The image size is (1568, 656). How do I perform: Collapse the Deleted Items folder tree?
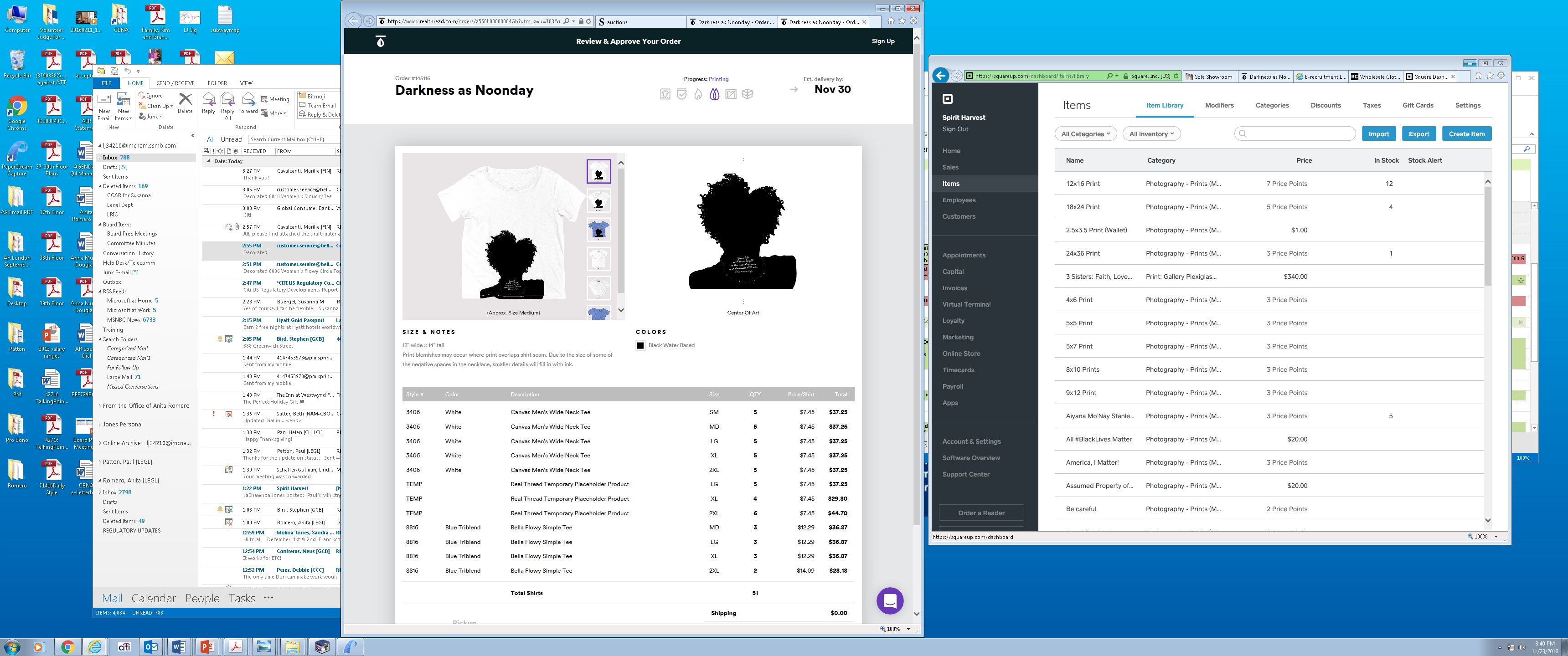pos(100,186)
